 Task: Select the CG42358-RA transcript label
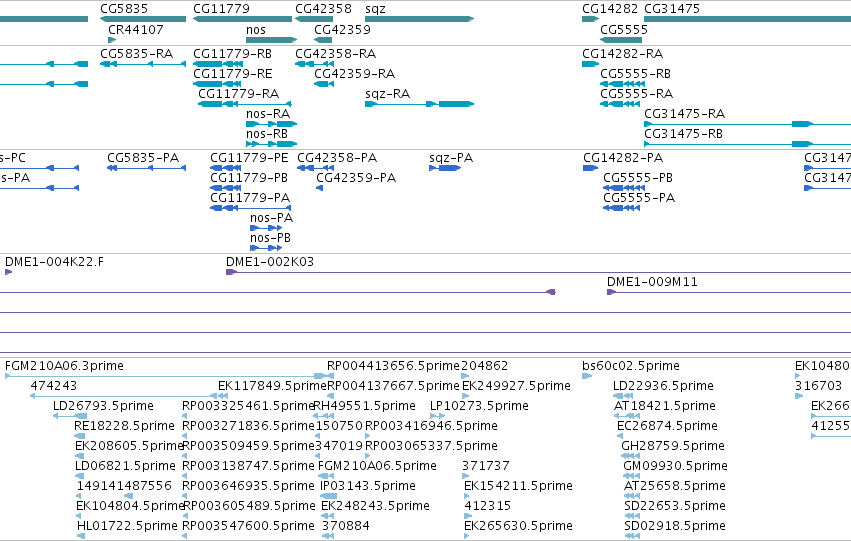click(x=335, y=54)
